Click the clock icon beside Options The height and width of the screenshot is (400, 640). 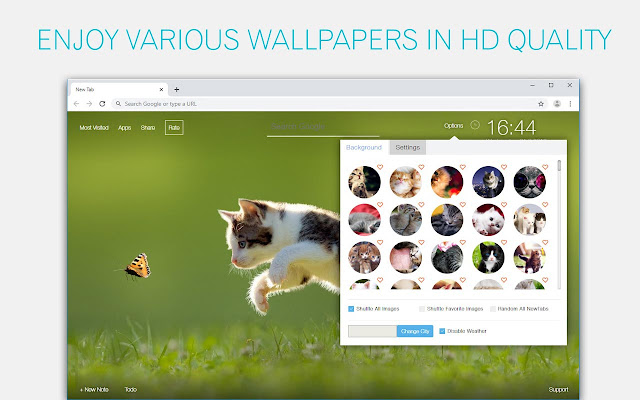475,125
